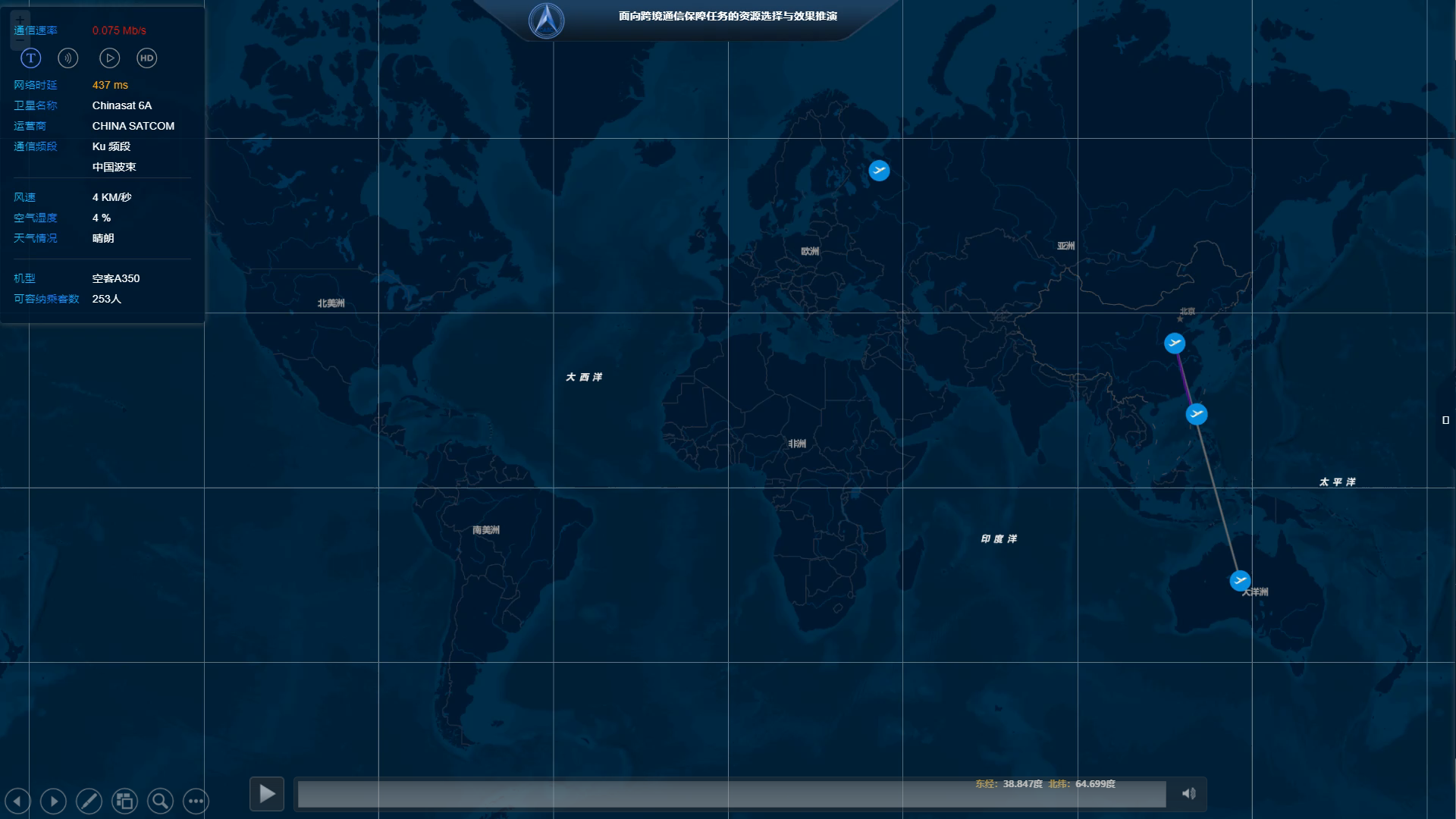Click the compass logo in title bar

point(546,20)
